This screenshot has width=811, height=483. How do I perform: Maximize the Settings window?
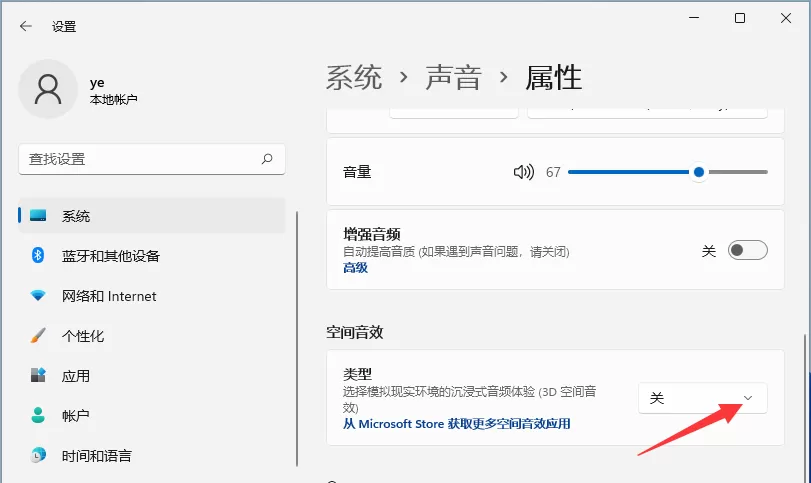(x=740, y=18)
